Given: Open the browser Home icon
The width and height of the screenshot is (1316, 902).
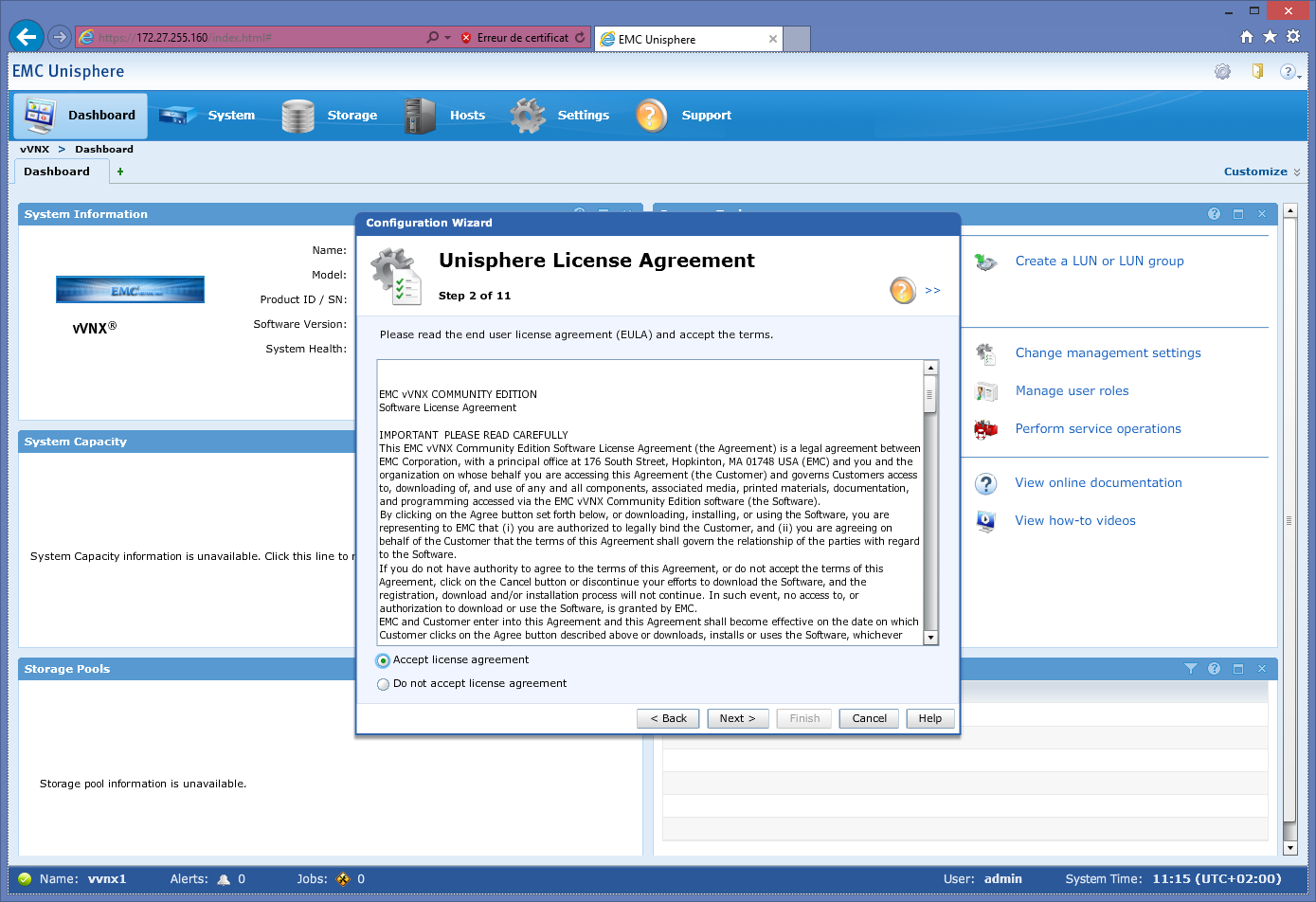Looking at the screenshot, I should tap(1246, 37).
